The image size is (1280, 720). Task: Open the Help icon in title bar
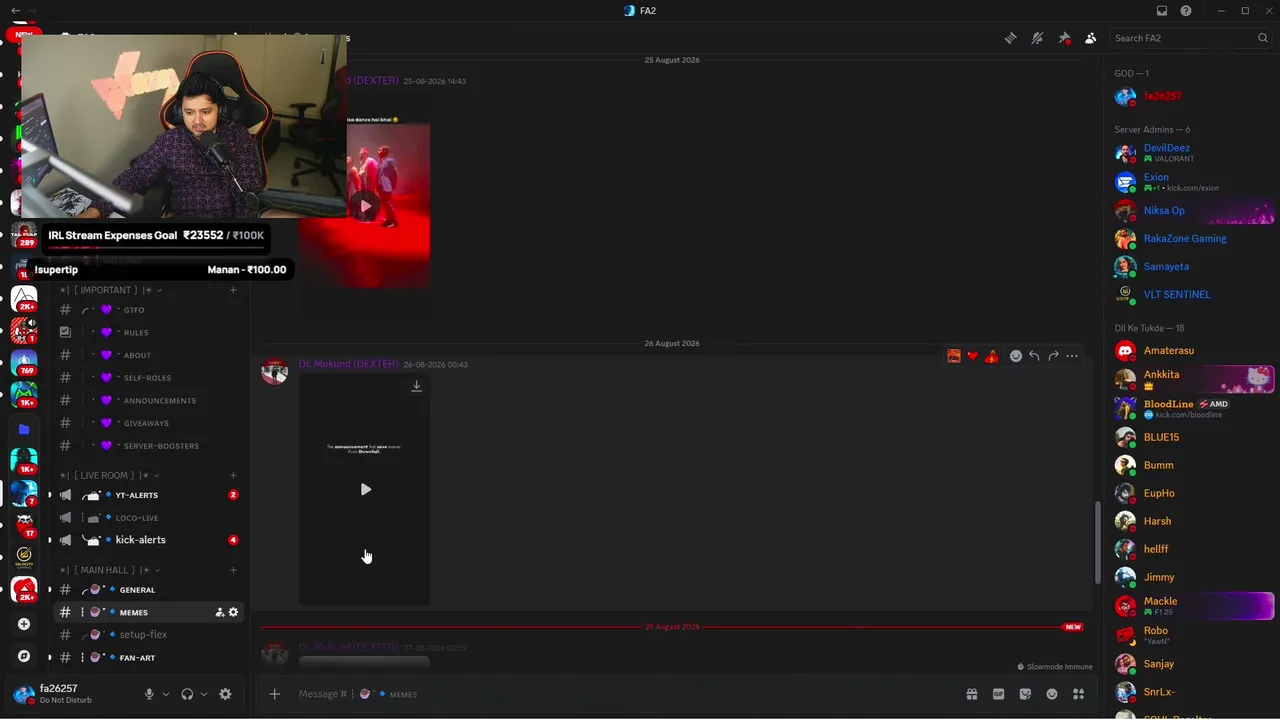coord(1186,11)
